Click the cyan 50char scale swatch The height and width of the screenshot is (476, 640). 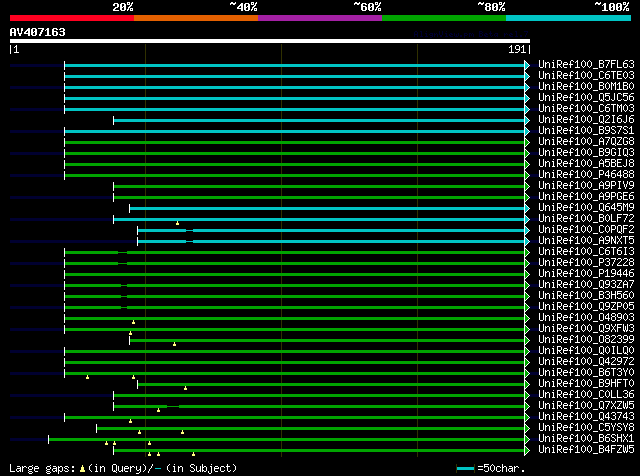[x=465, y=468]
